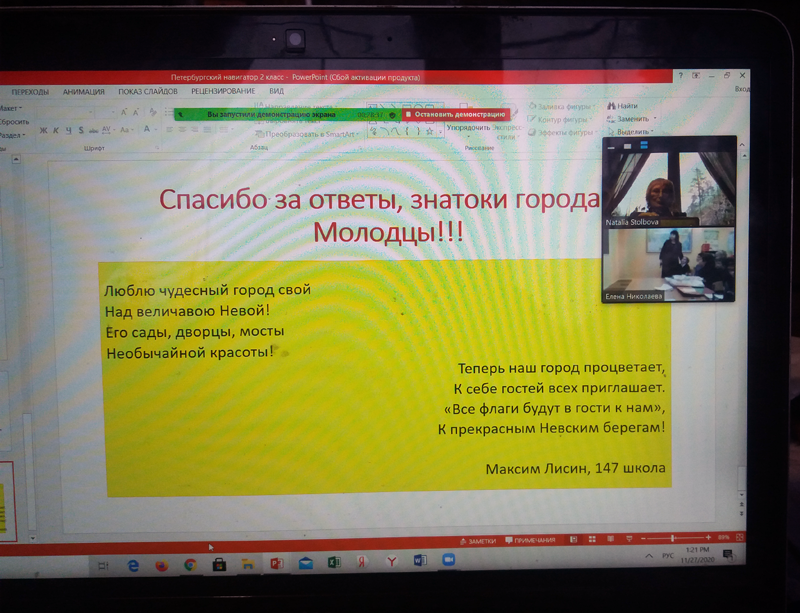This screenshot has width=800, height=613.
Task: Select the yellow slide thumbnail
Action: pyautogui.click(x=7, y=501)
